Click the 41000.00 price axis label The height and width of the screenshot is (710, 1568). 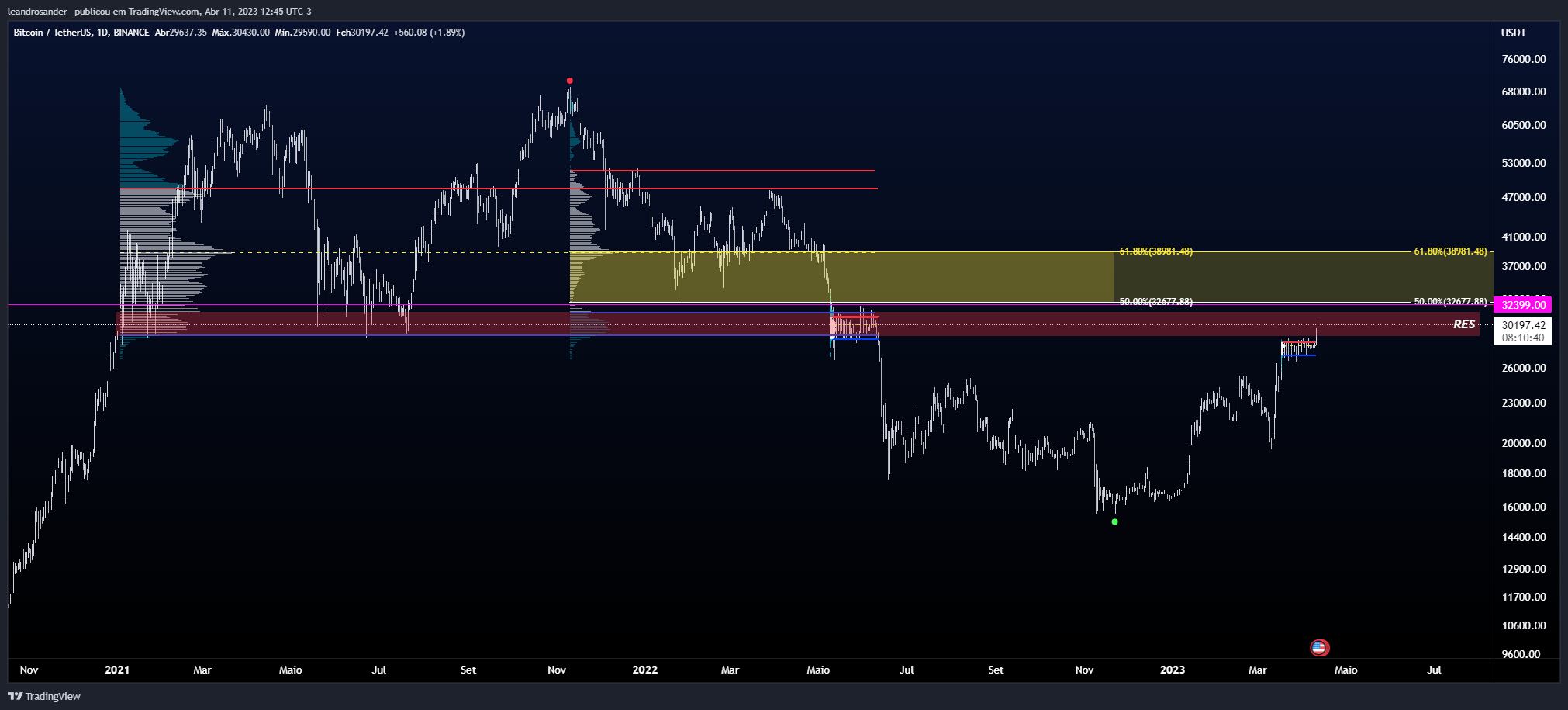point(1524,237)
